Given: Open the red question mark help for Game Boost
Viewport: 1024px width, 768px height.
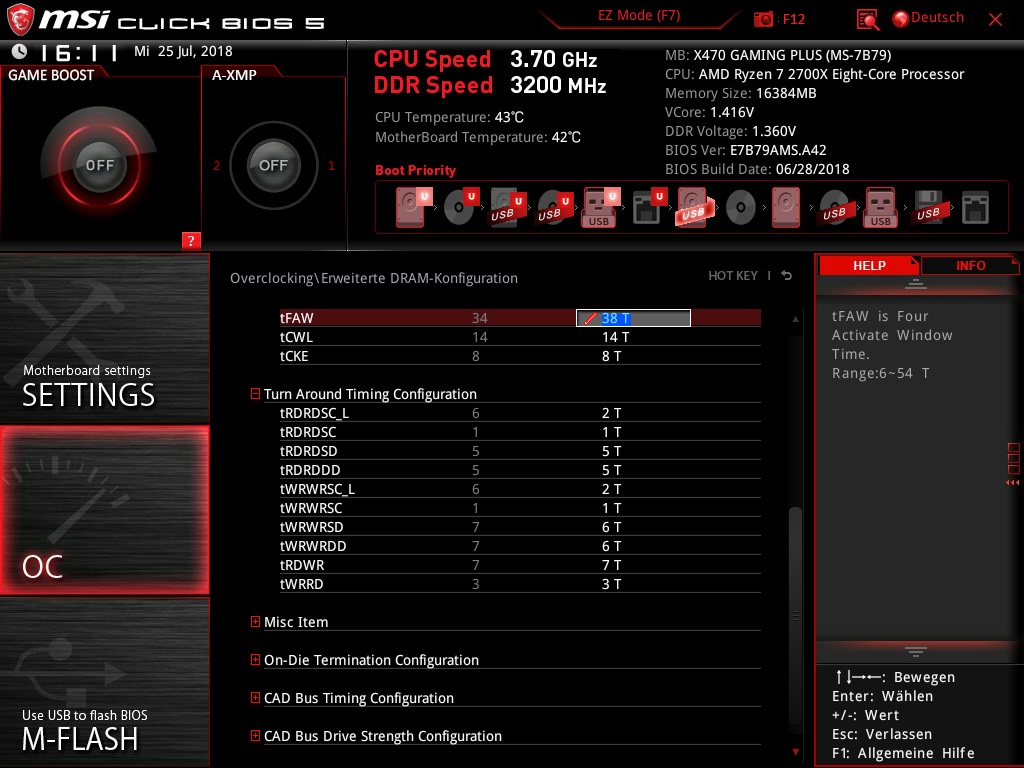Looking at the screenshot, I should tap(191, 240).
